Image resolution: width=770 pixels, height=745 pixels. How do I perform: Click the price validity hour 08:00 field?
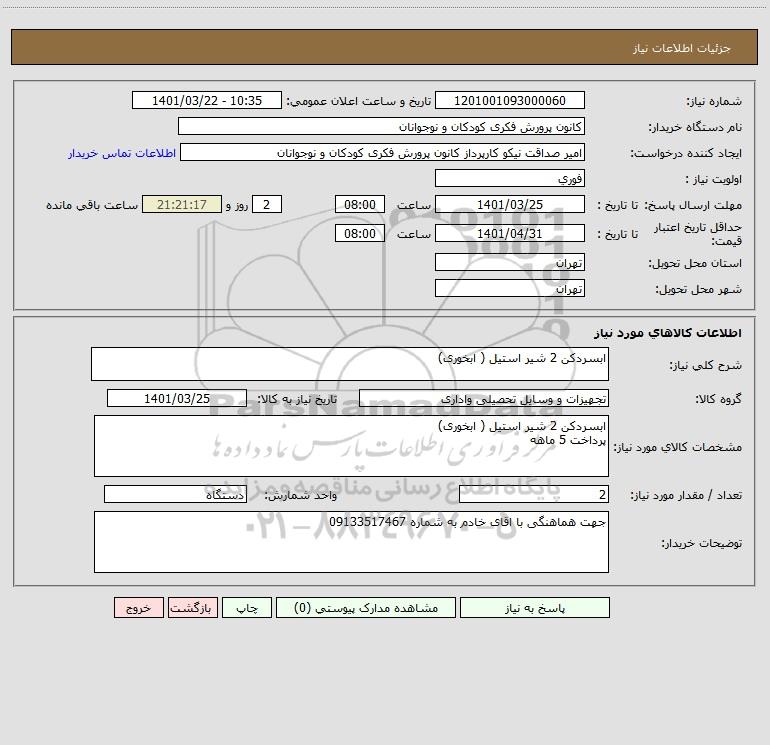359,233
